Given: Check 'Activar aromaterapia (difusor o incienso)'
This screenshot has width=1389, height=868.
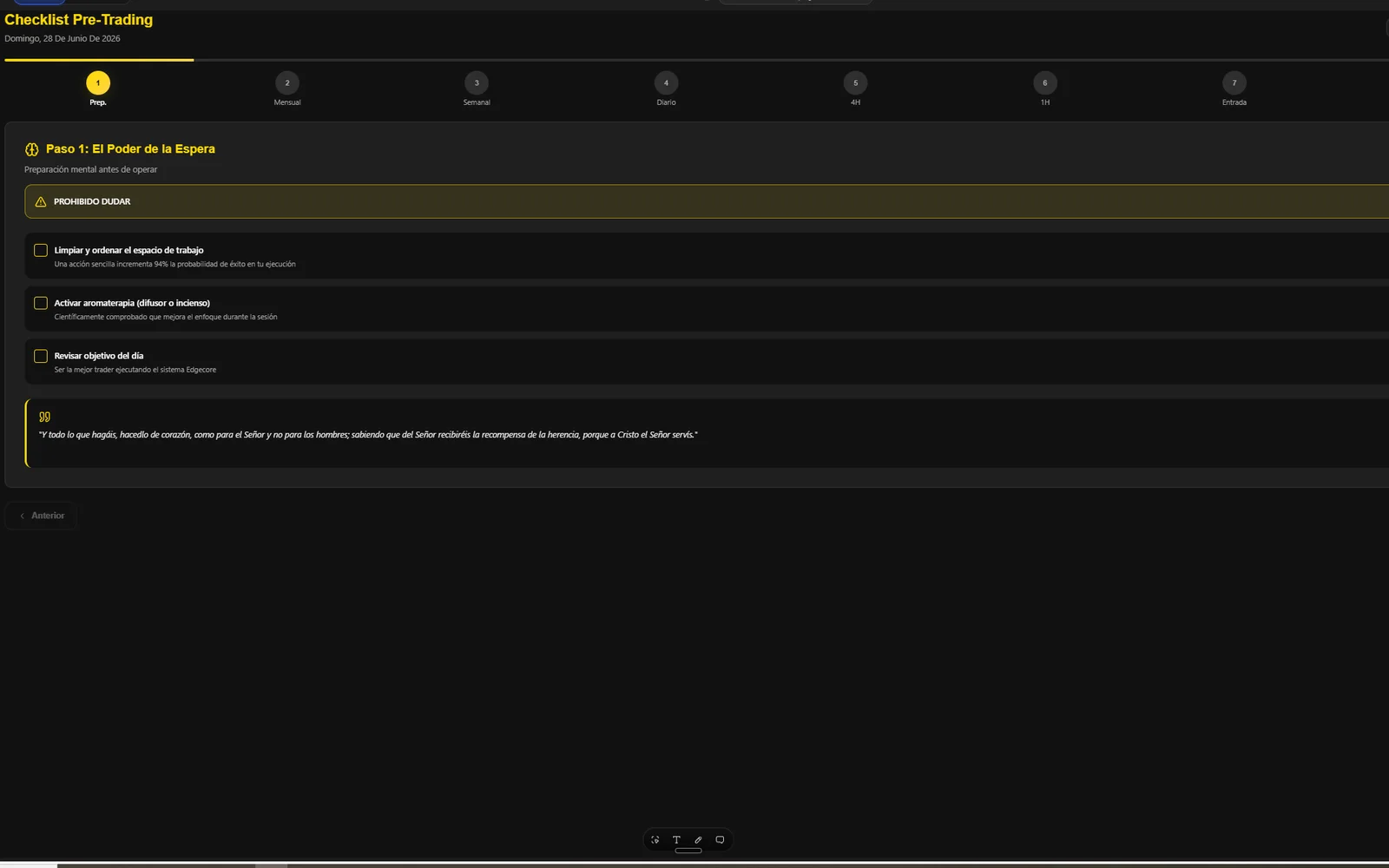Looking at the screenshot, I should point(41,303).
